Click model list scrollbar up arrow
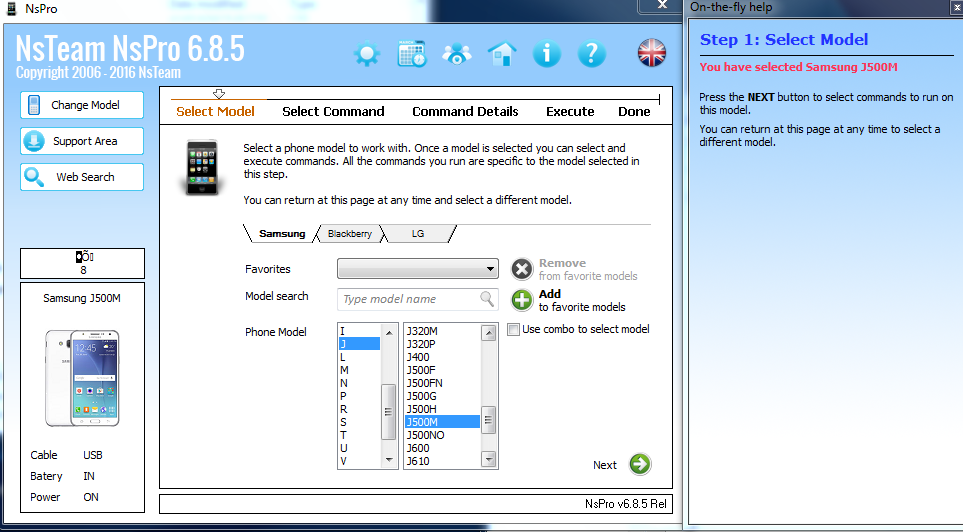 click(489, 333)
